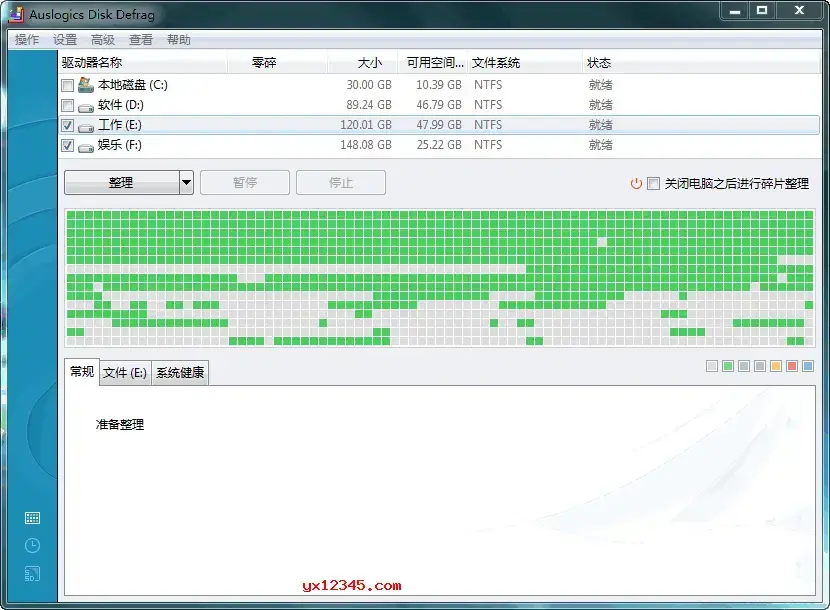830x610 pixels.
Task: Select the 工作 (E:) drive name
Action: tap(120, 125)
